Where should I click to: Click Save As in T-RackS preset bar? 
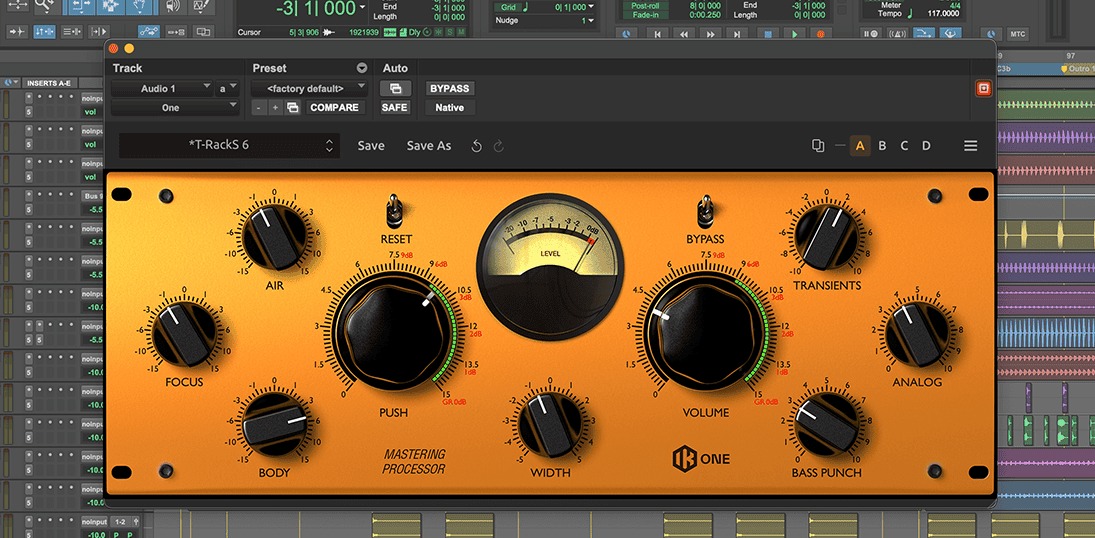point(429,145)
